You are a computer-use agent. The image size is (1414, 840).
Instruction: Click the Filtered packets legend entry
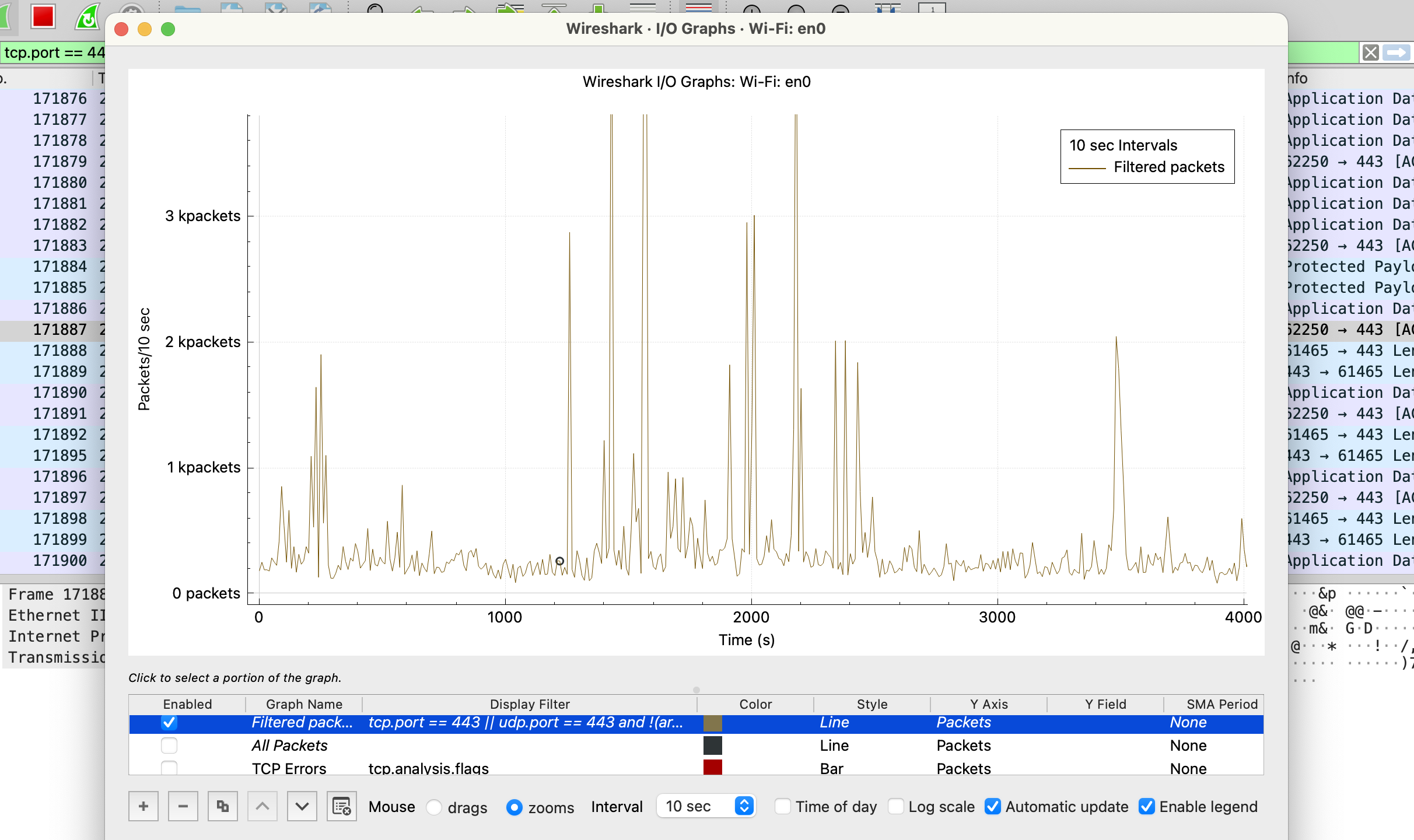point(1147,167)
